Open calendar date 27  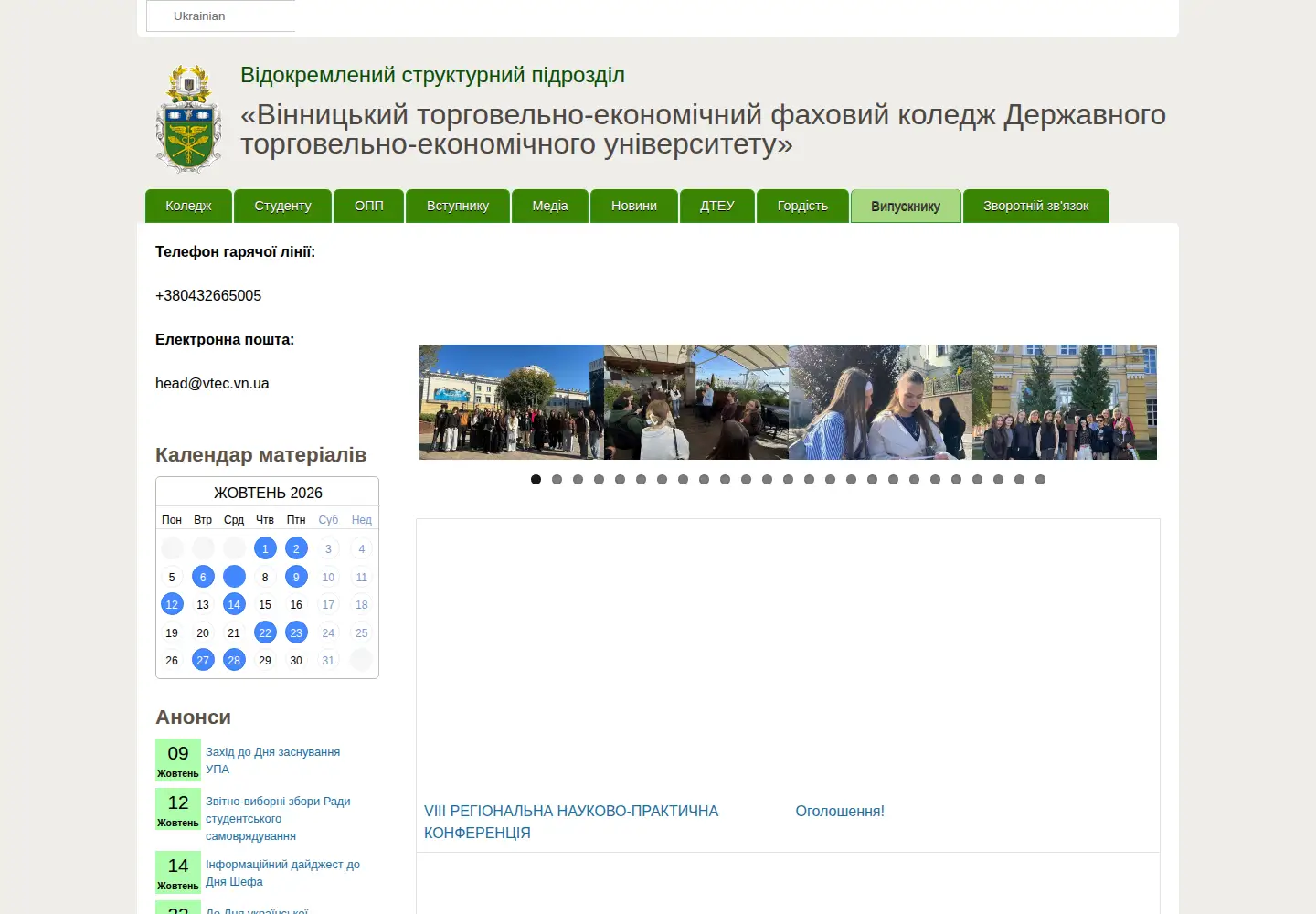(203, 660)
